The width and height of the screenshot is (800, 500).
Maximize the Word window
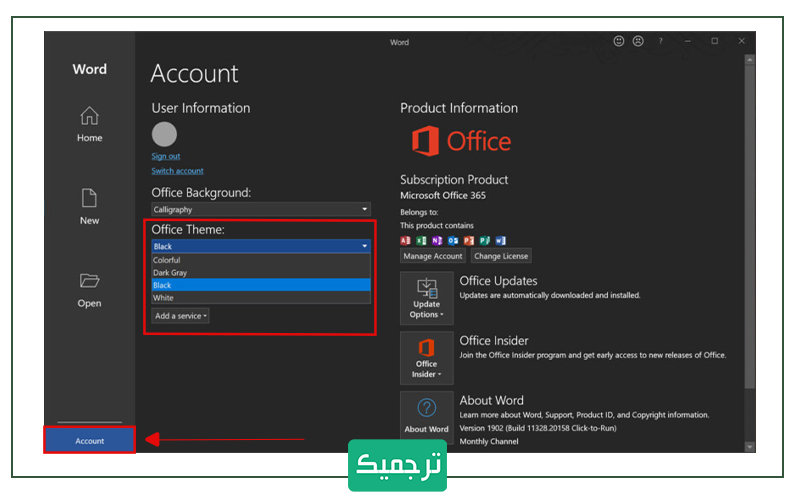click(714, 41)
